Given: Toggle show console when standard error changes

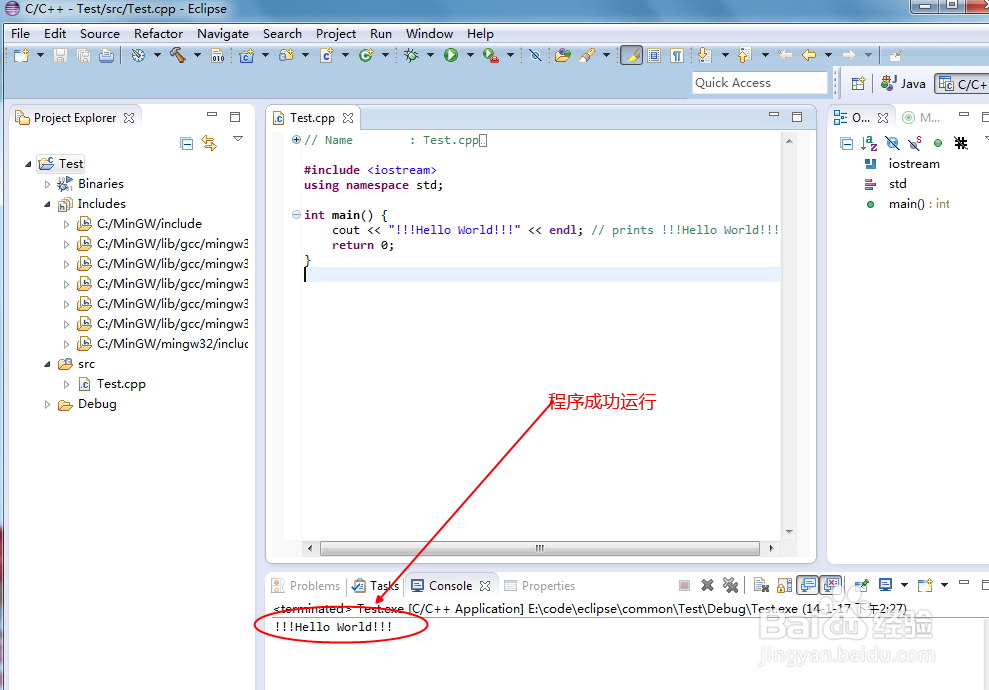Looking at the screenshot, I should tap(831, 585).
